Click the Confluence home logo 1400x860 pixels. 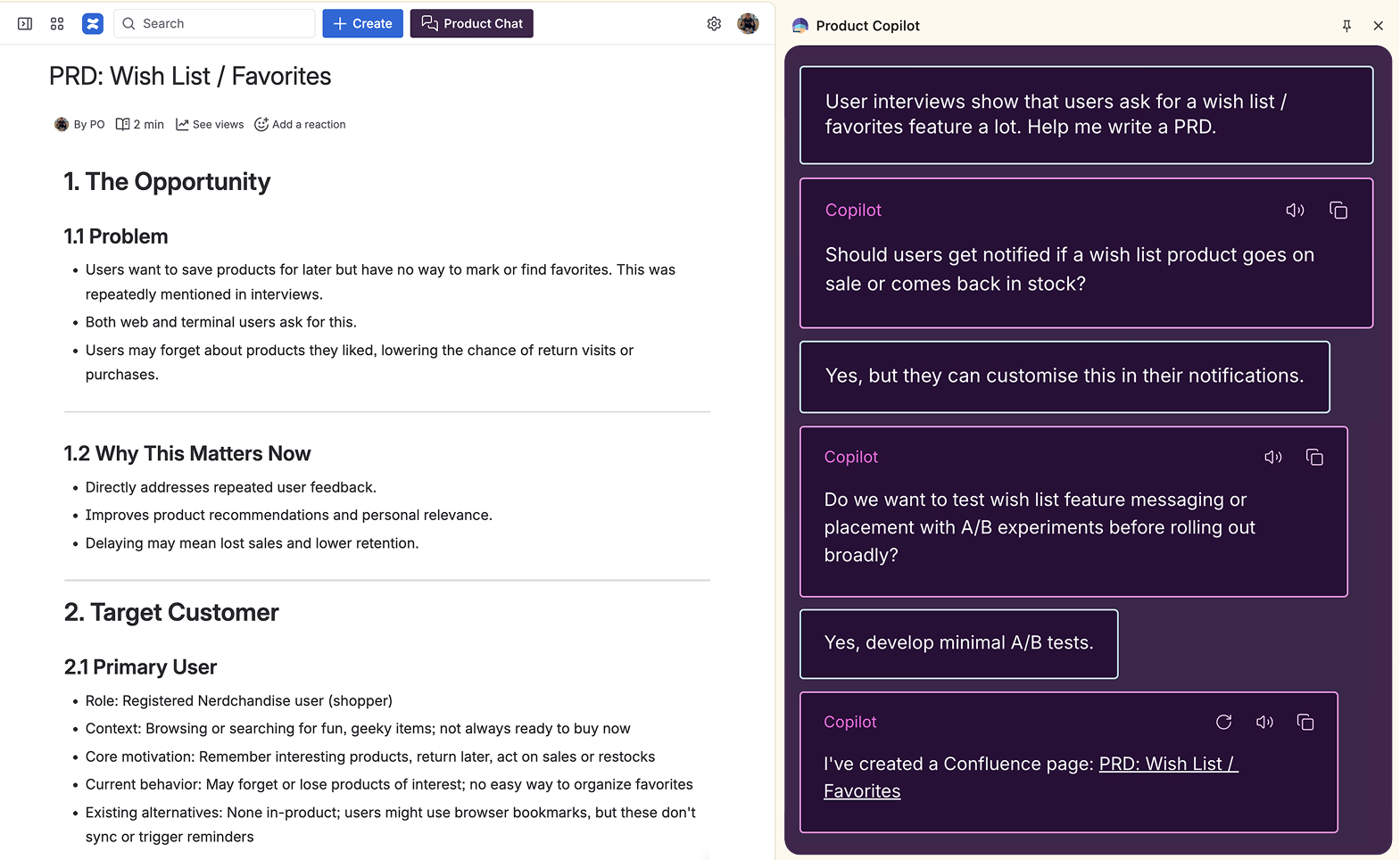coord(93,24)
